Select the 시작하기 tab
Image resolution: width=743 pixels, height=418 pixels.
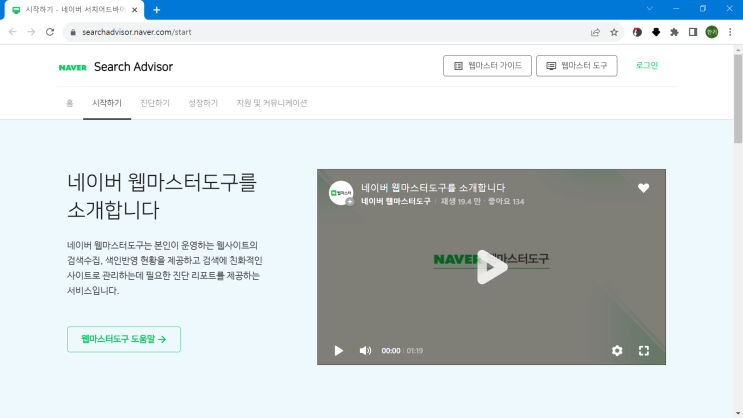coord(107,103)
